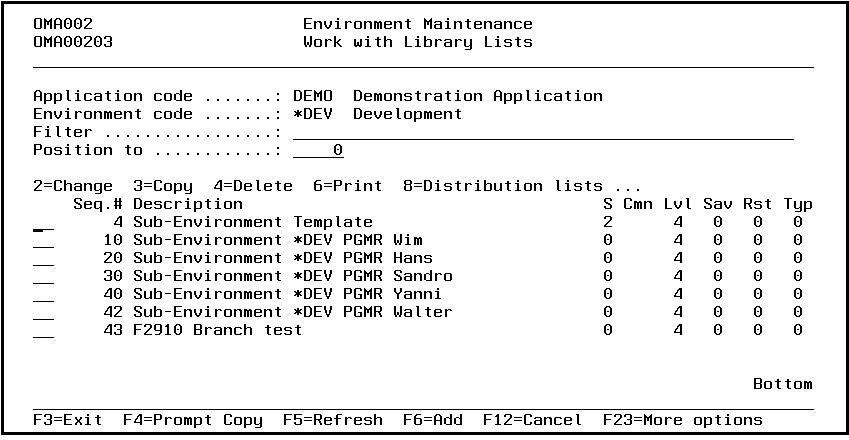Viewport: 849px width, 440px height.
Task: Select F4=Prompt Copy at the bottom
Action: [192, 420]
